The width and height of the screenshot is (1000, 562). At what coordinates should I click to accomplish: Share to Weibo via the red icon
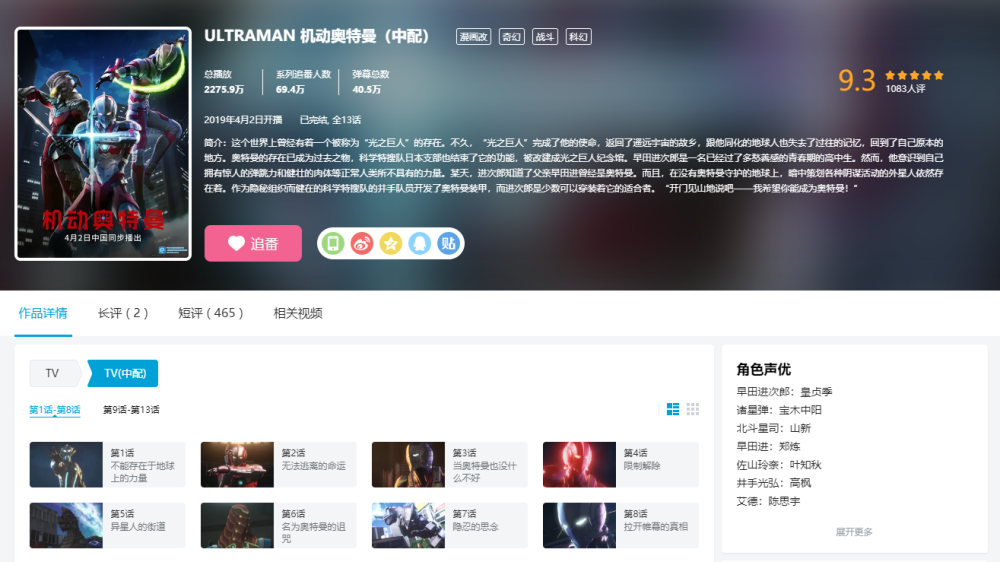362,243
